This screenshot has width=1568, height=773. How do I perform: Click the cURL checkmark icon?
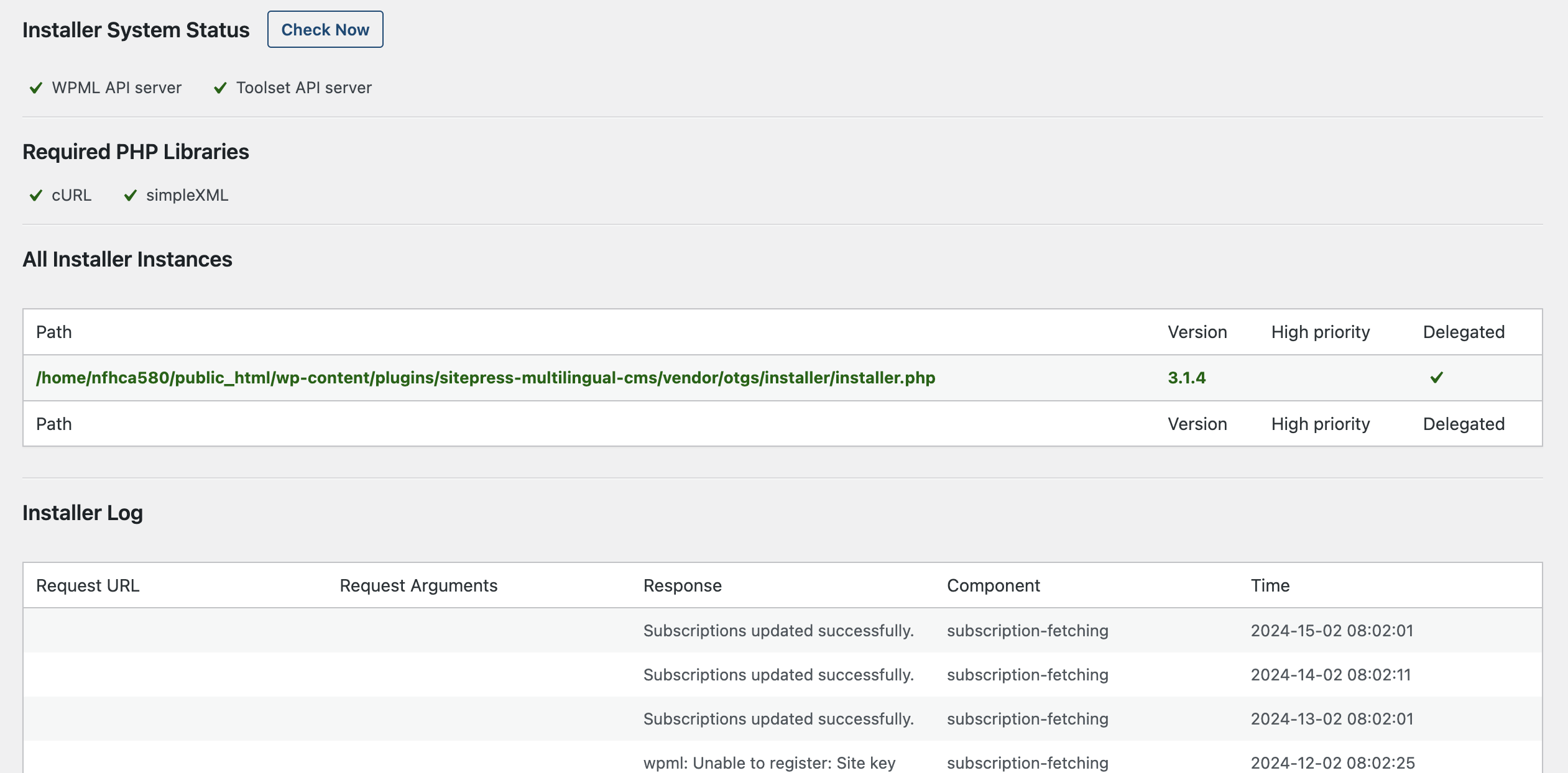[x=36, y=195]
